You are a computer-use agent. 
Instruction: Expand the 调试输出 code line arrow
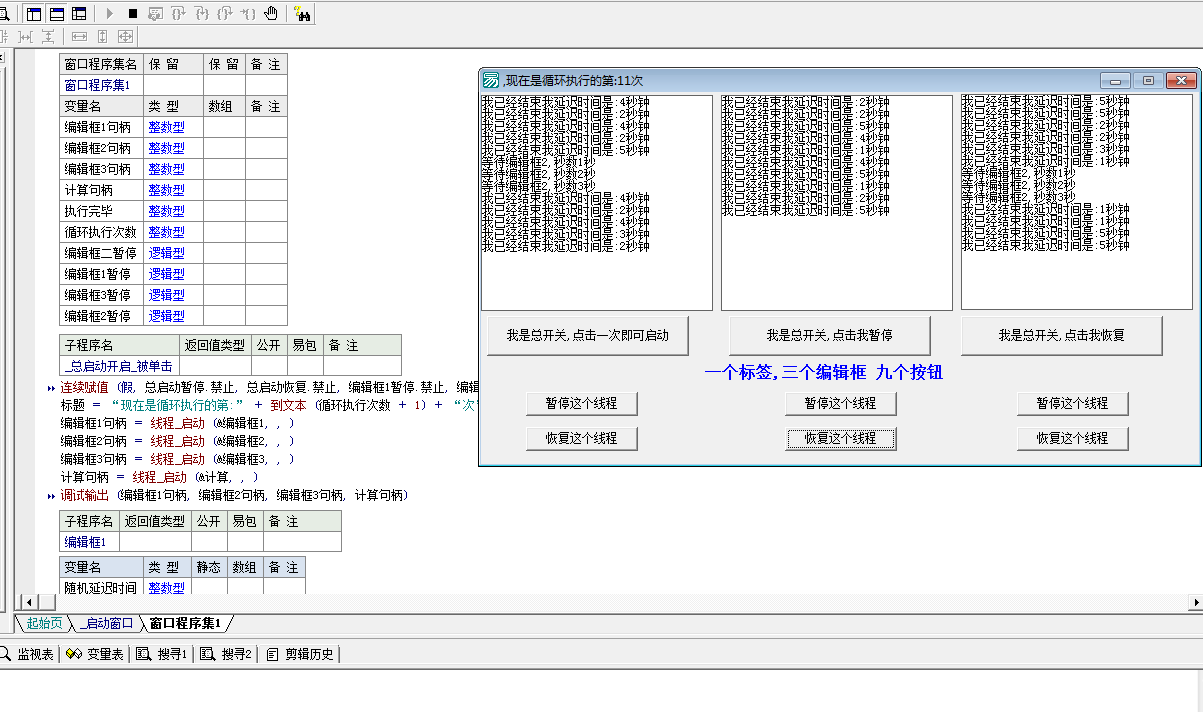pyautogui.click(x=51, y=496)
